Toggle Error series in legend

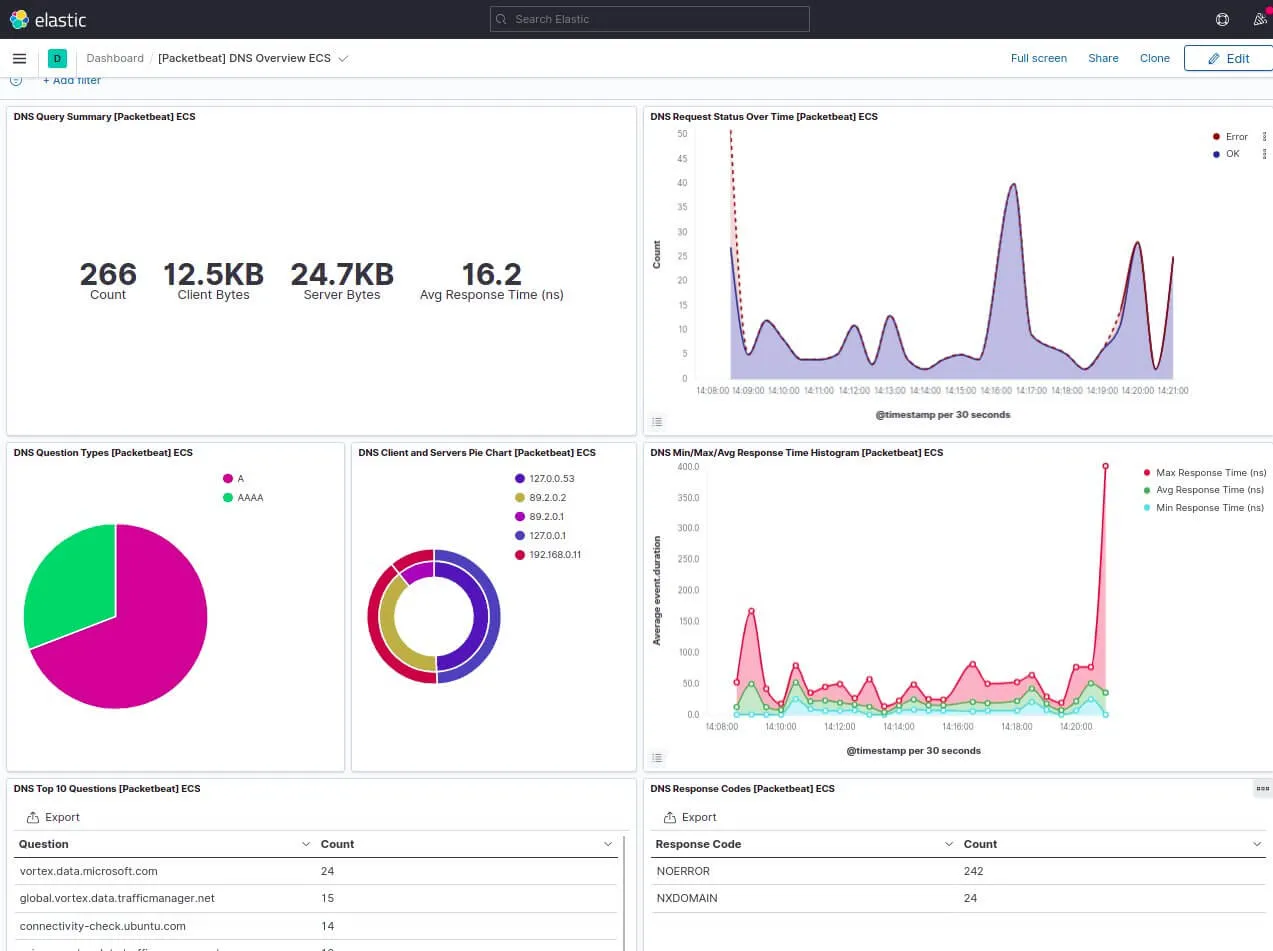click(1230, 136)
